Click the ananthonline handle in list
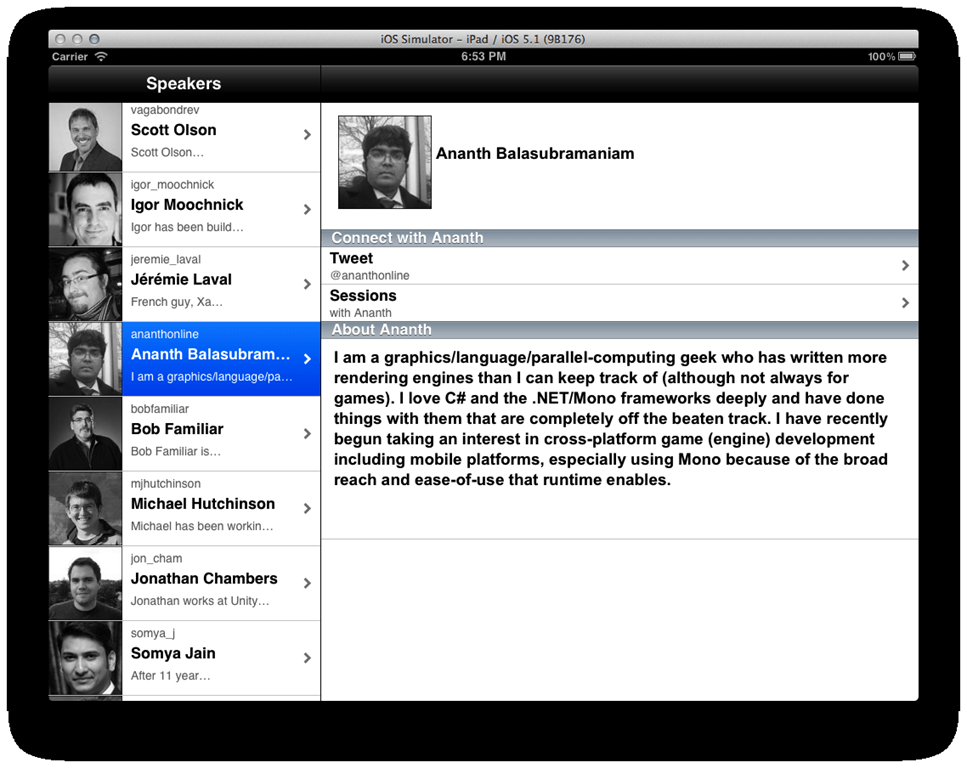The height and width of the screenshot is (768, 967). [x=165, y=334]
